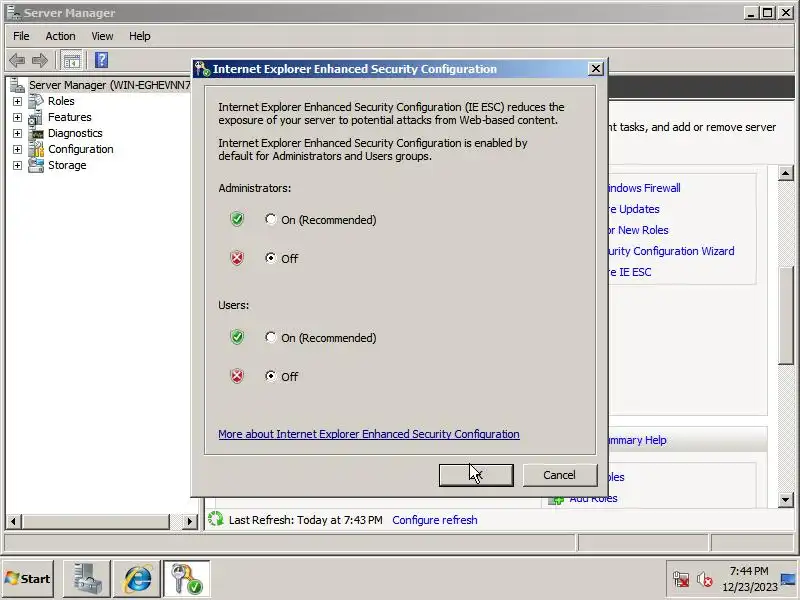Open the Windows Firewall link

(x=644, y=188)
